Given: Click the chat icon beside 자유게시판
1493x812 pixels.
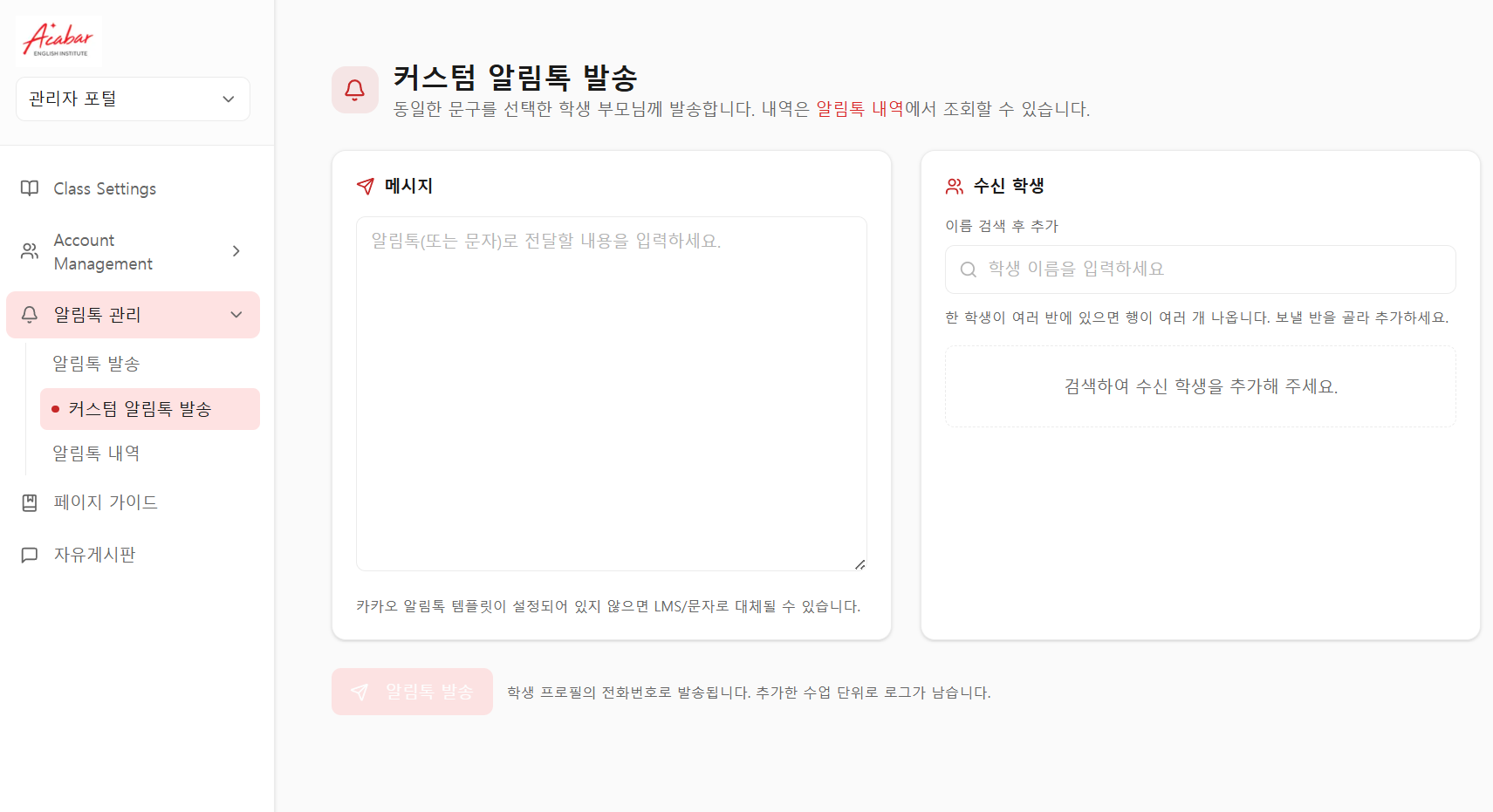Looking at the screenshot, I should click(x=29, y=554).
